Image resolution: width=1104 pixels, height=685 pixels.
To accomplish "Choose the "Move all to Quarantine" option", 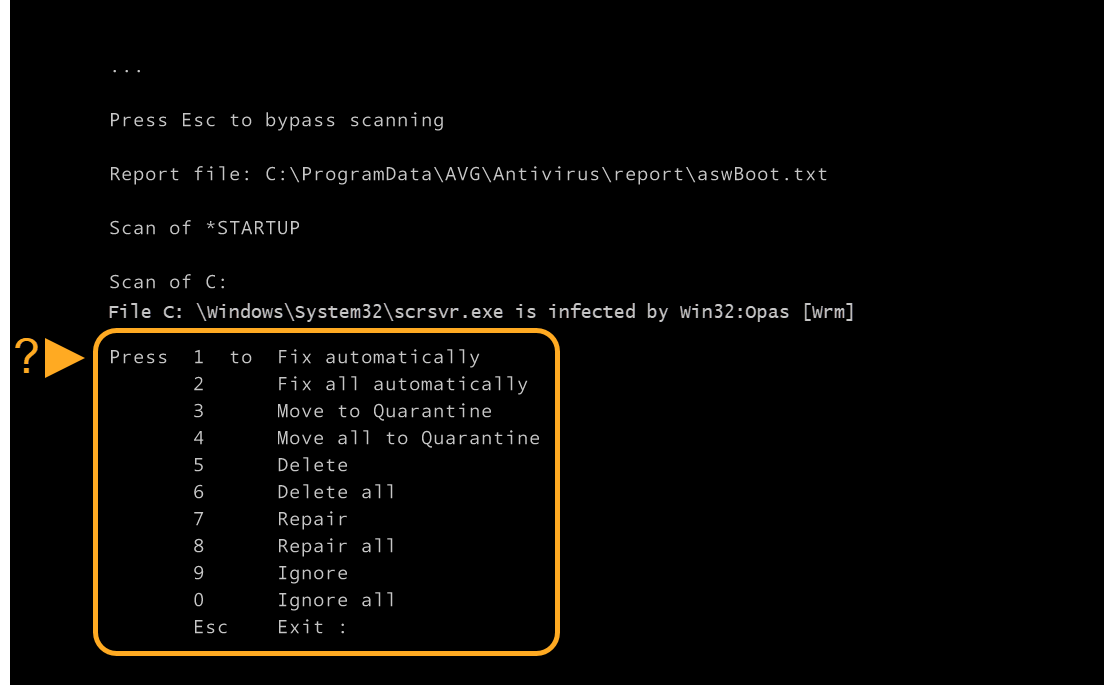I will pos(408,438).
